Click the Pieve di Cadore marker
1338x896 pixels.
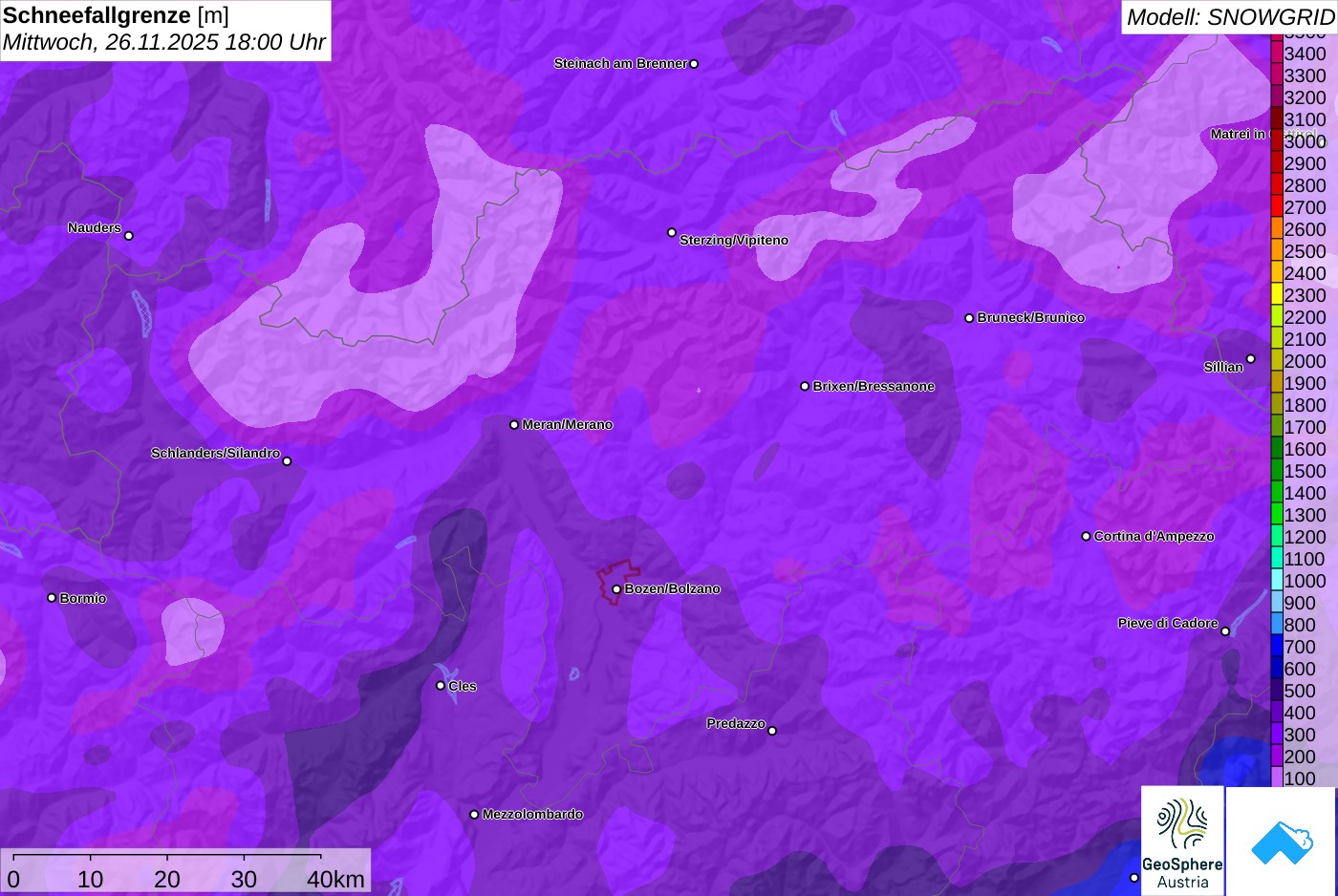1225,631
